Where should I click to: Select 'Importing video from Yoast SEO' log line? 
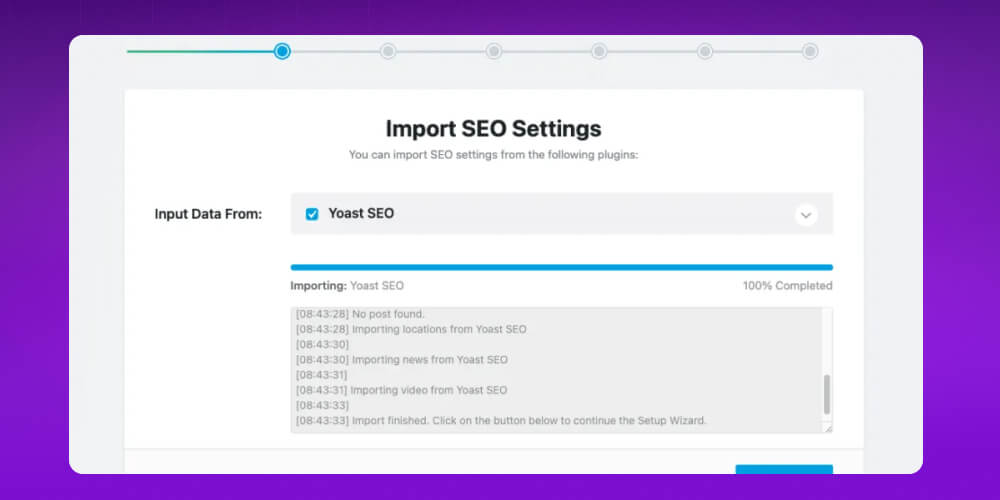402,390
